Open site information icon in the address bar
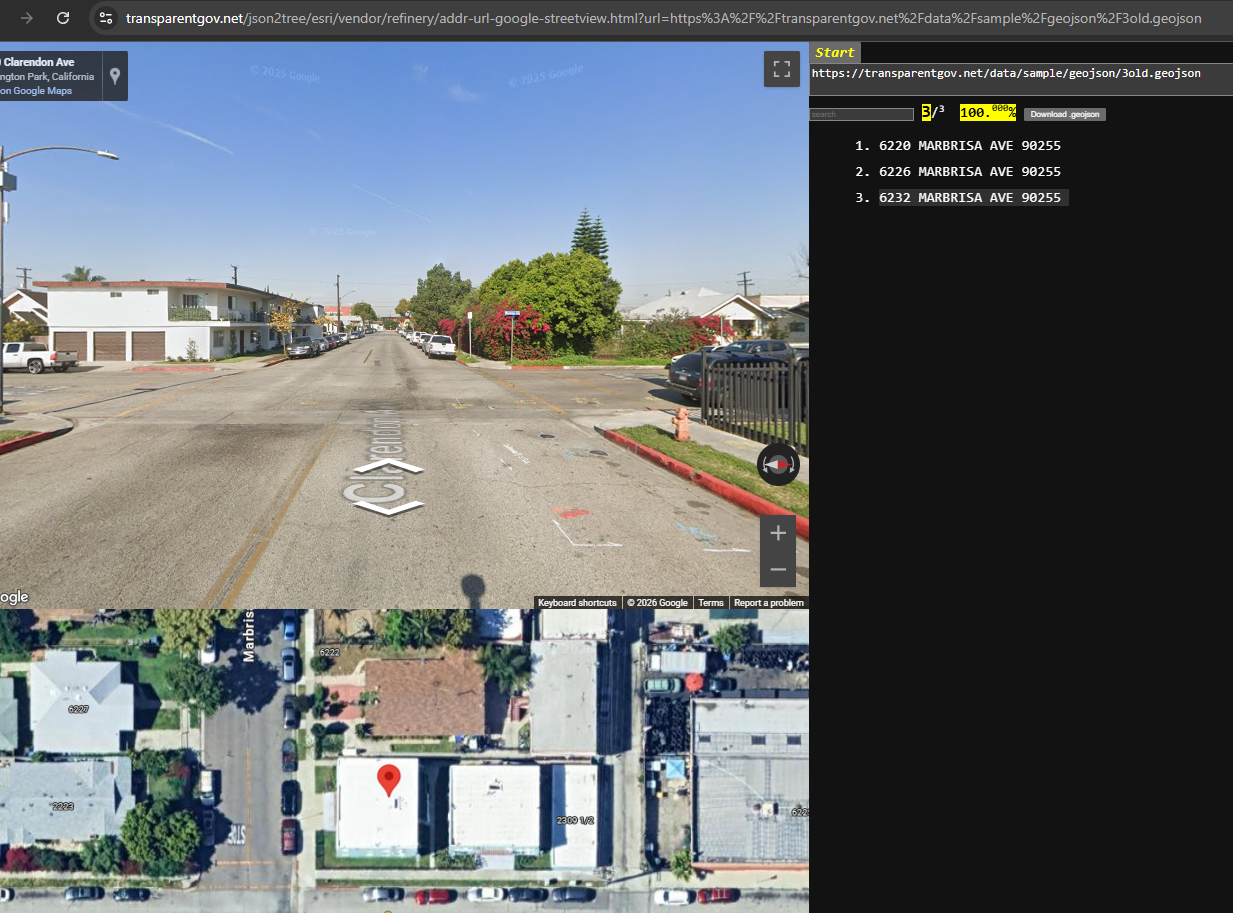 click(x=106, y=18)
